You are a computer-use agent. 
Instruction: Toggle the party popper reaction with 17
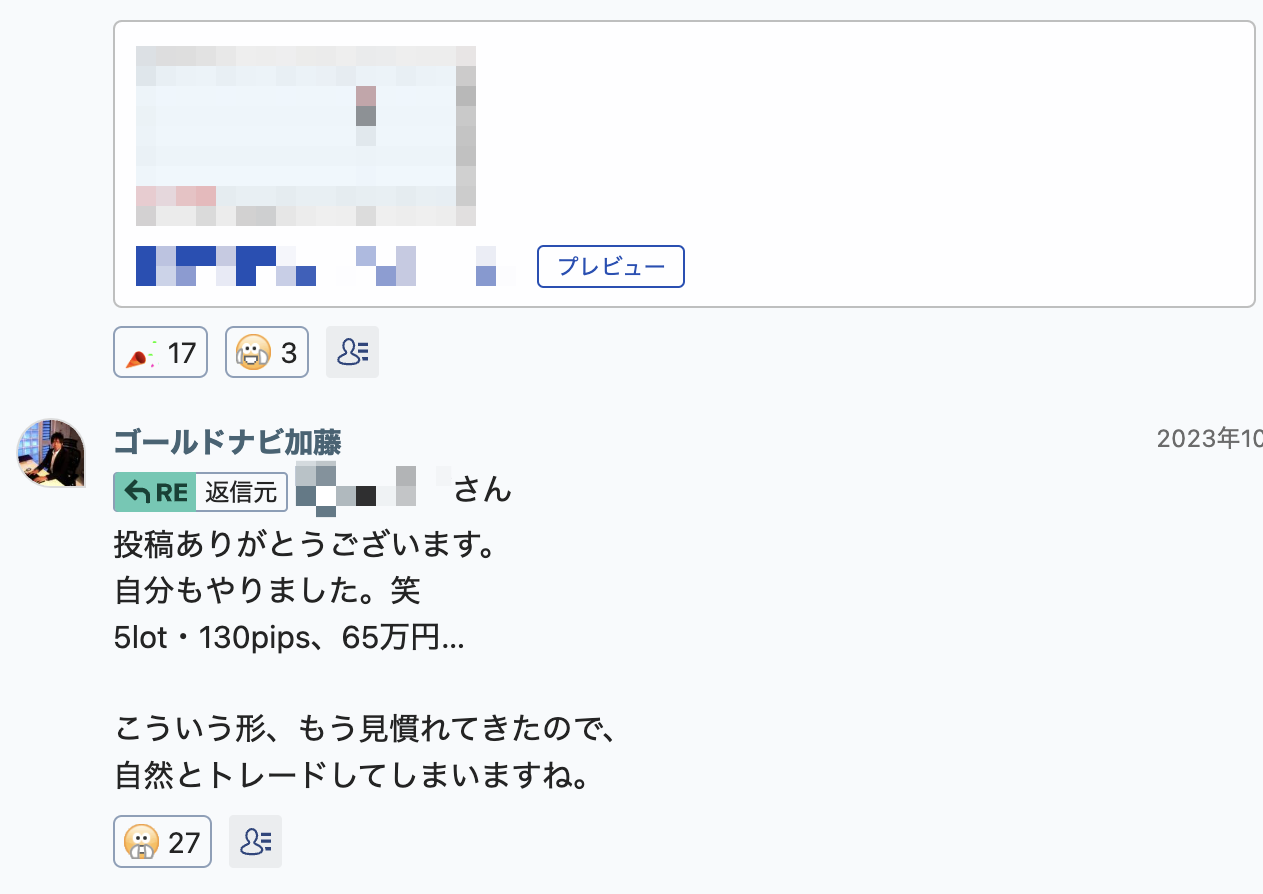(161, 352)
